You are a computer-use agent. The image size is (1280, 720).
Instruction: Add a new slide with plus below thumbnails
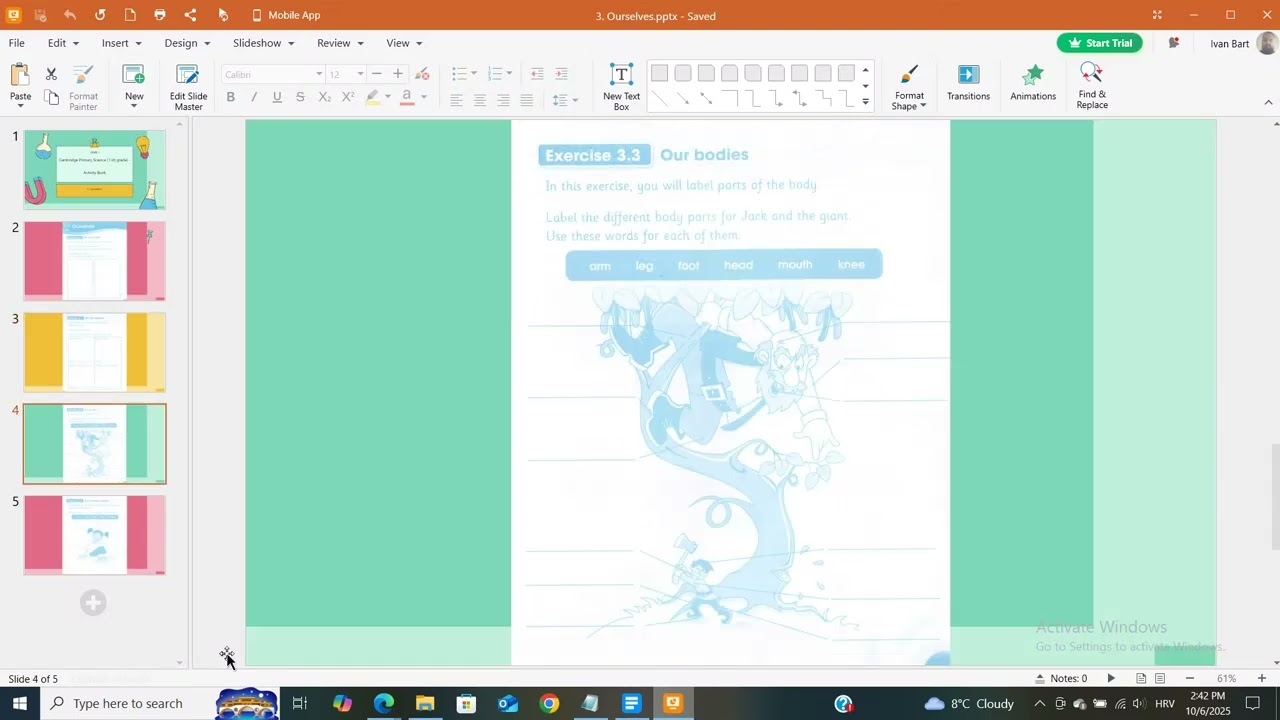[93, 603]
